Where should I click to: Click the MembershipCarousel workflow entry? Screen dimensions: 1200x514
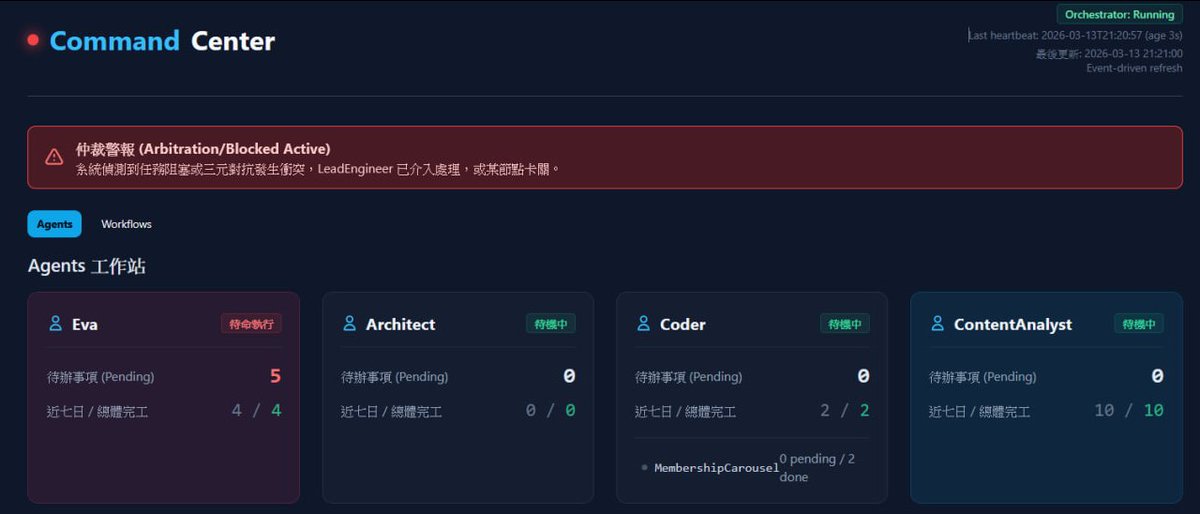click(x=716, y=468)
